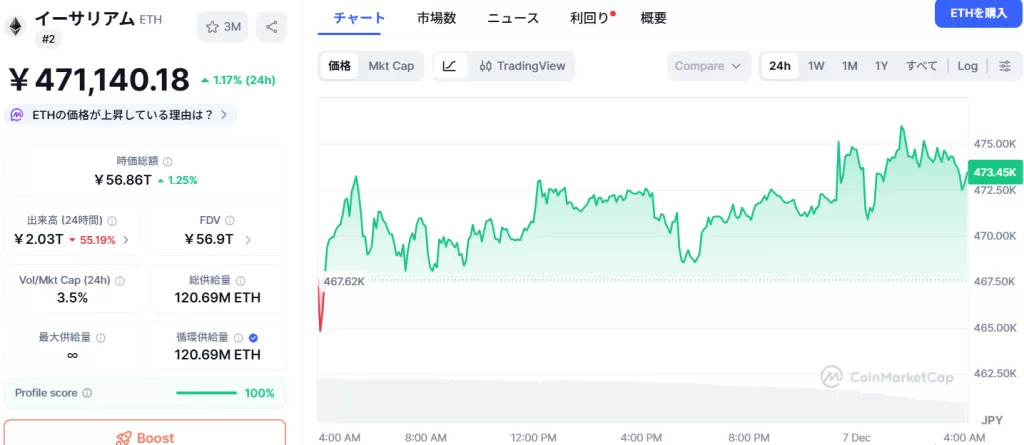Expand the 出来高 (24時間) volume details arrow

tap(126, 240)
